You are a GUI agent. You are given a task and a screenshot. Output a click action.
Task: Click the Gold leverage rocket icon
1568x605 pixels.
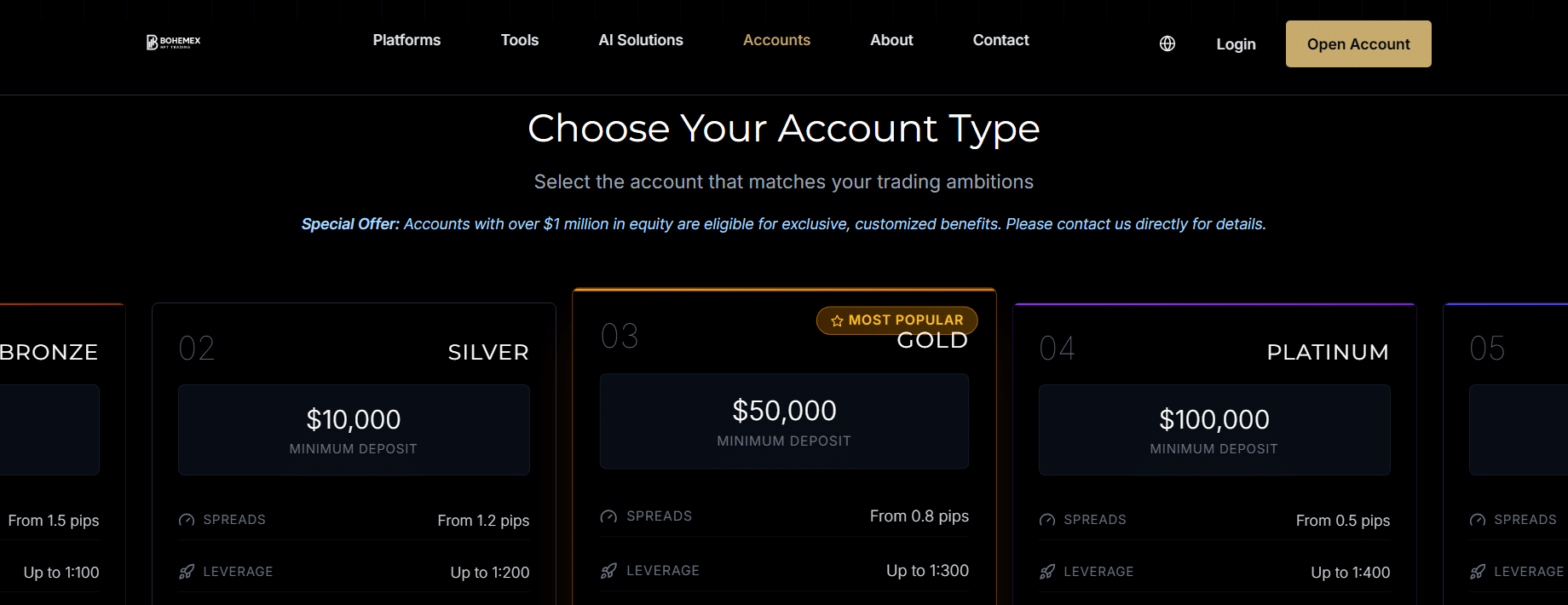tap(608, 571)
